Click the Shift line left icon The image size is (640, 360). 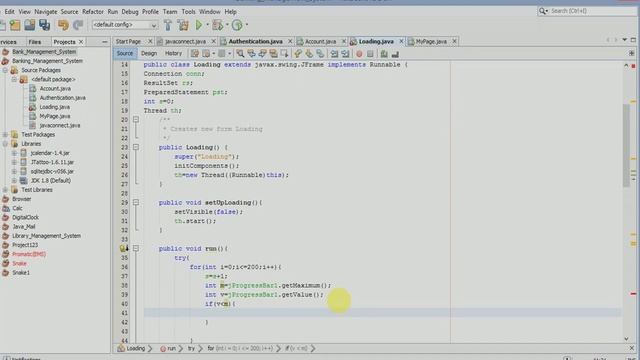pyautogui.click(x=334, y=54)
